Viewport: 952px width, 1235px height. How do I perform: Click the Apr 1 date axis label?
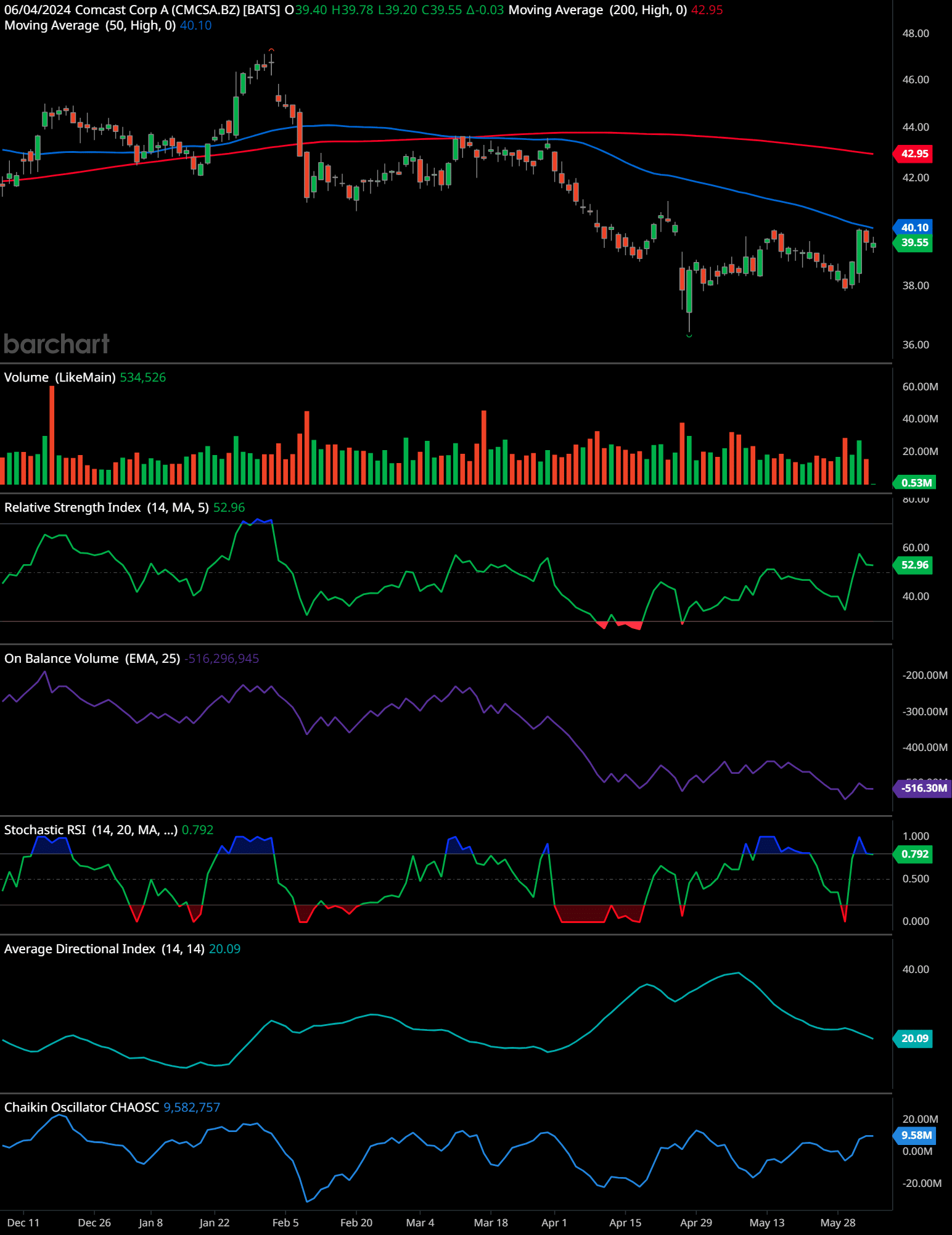[554, 1223]
